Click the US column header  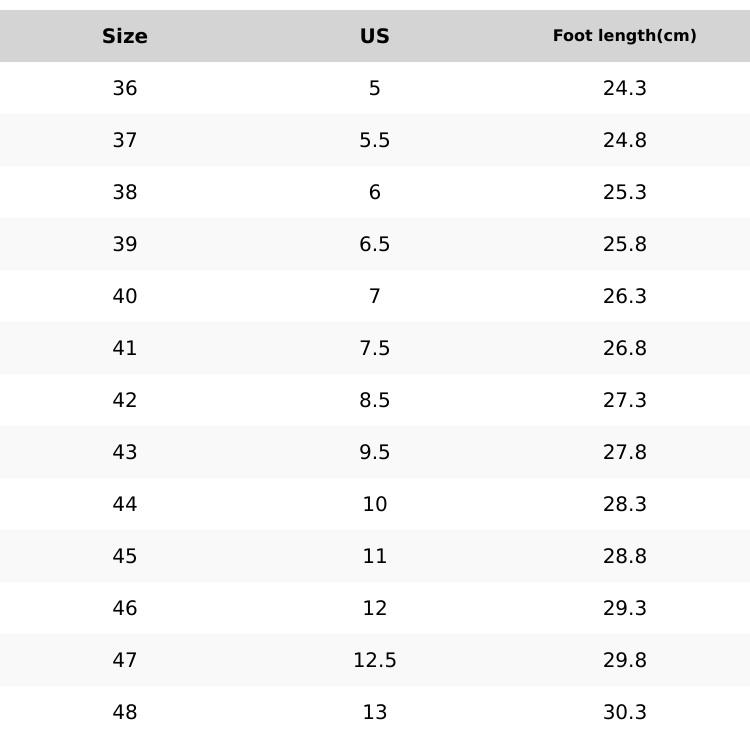tap(375, 36)
